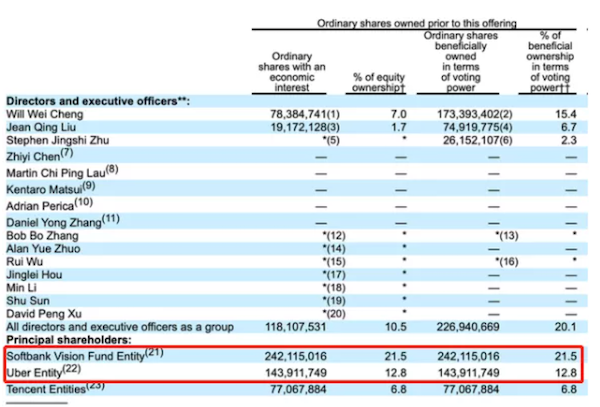Select the Uber Entity(22) row label
Viewport: 600px width, 407px height.
pyautogui.click(x=43, y=371)
